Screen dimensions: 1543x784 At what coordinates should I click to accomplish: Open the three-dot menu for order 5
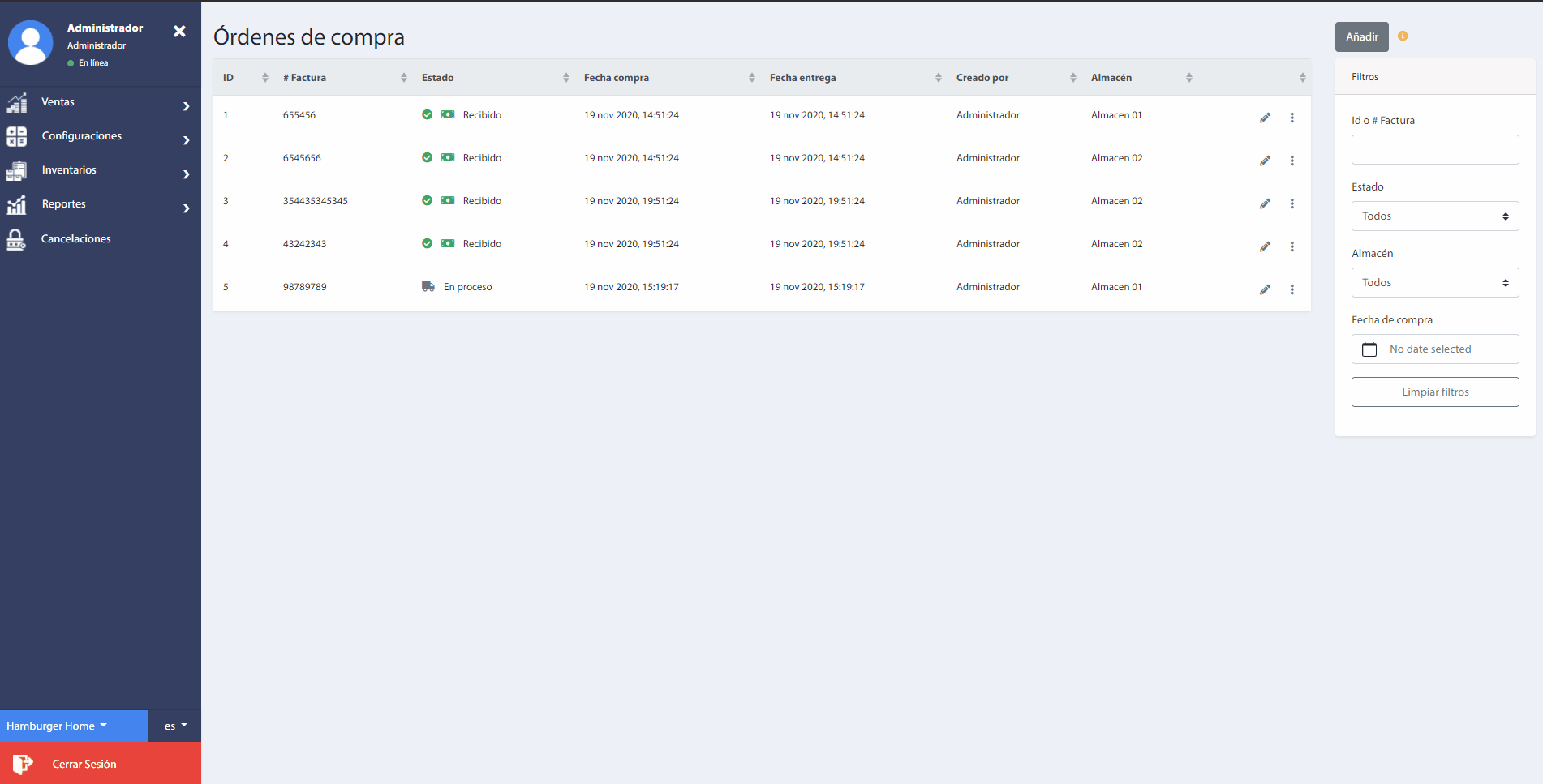[1292, 289]
